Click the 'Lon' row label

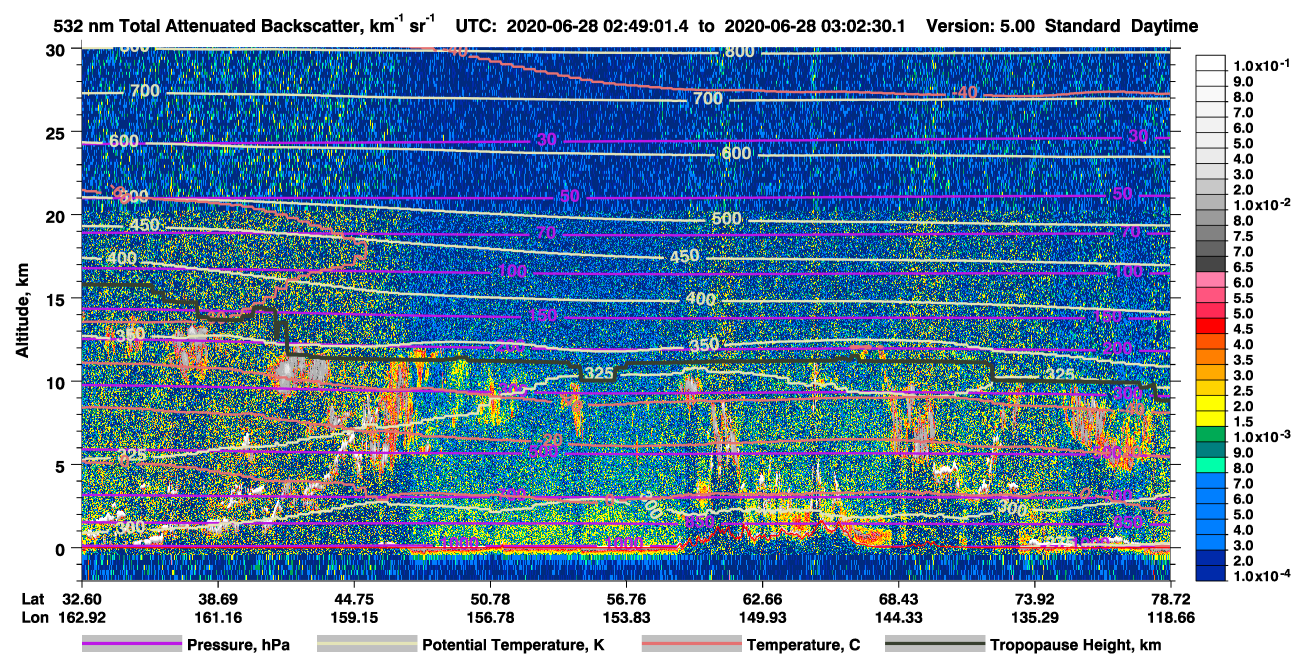pyautogui.click(x=34, y=617)
